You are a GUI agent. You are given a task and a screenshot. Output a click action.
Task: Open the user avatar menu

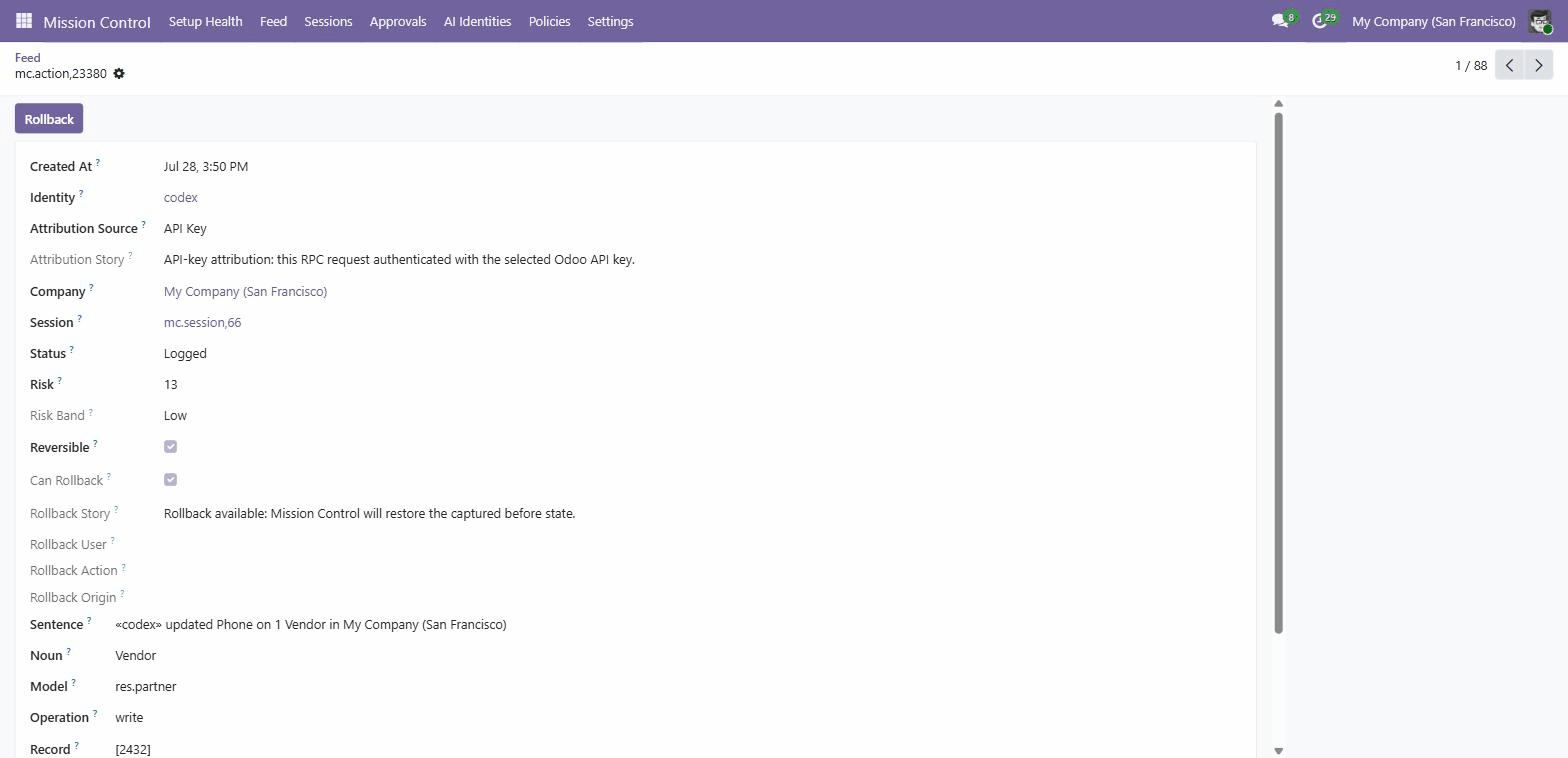tap(1540, 21)
